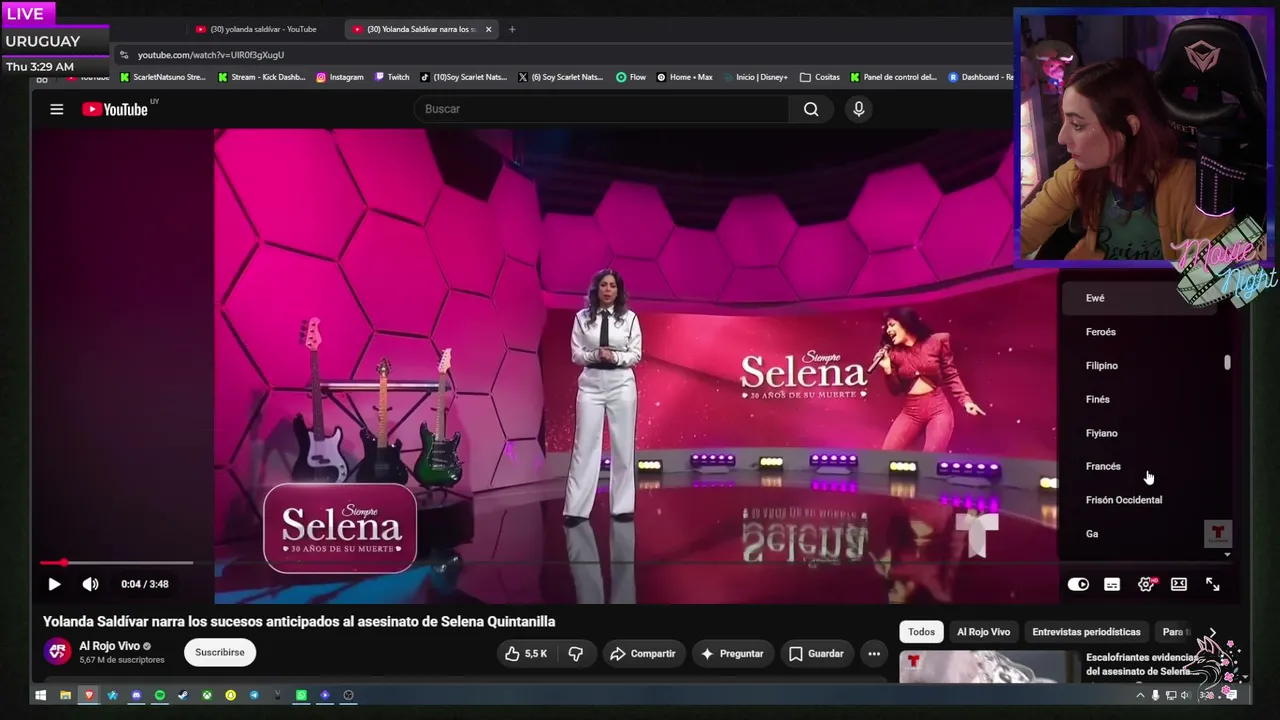Open the Windows Start menu
The image size is (1280, 720).
(x=41, y=695)
